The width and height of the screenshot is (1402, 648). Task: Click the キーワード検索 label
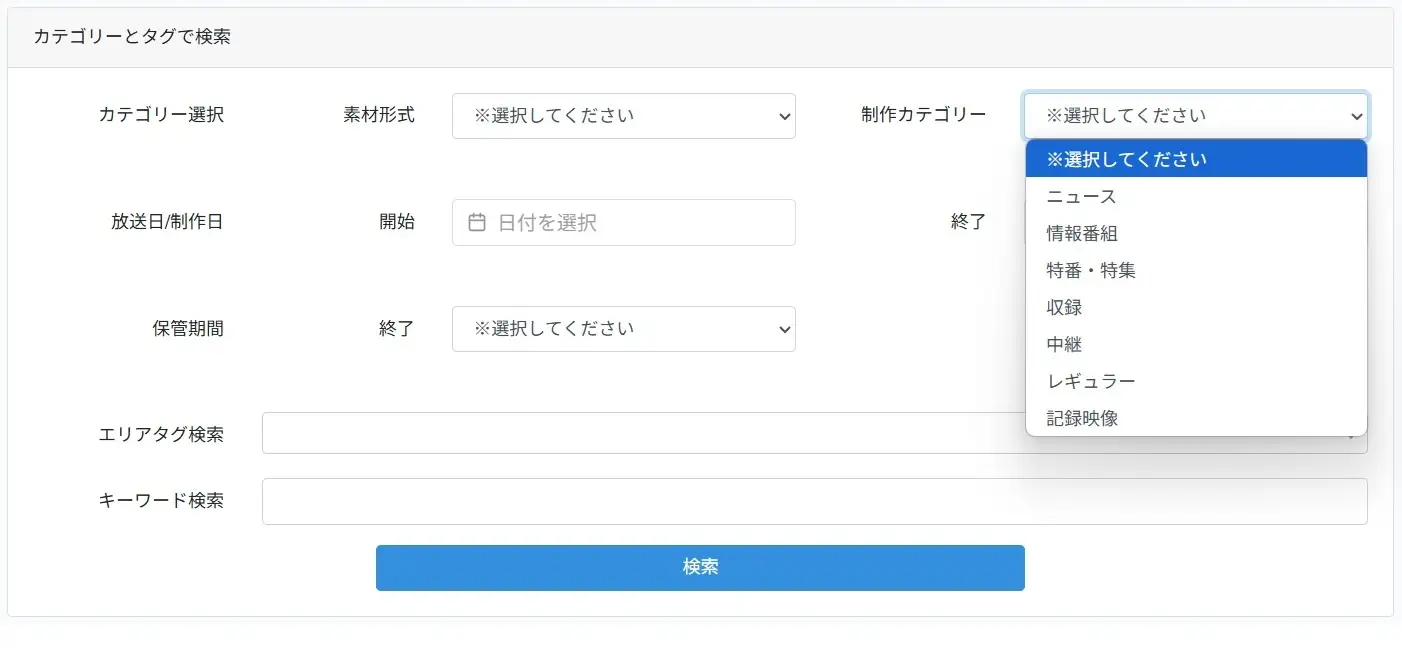(x=161, y=500)
